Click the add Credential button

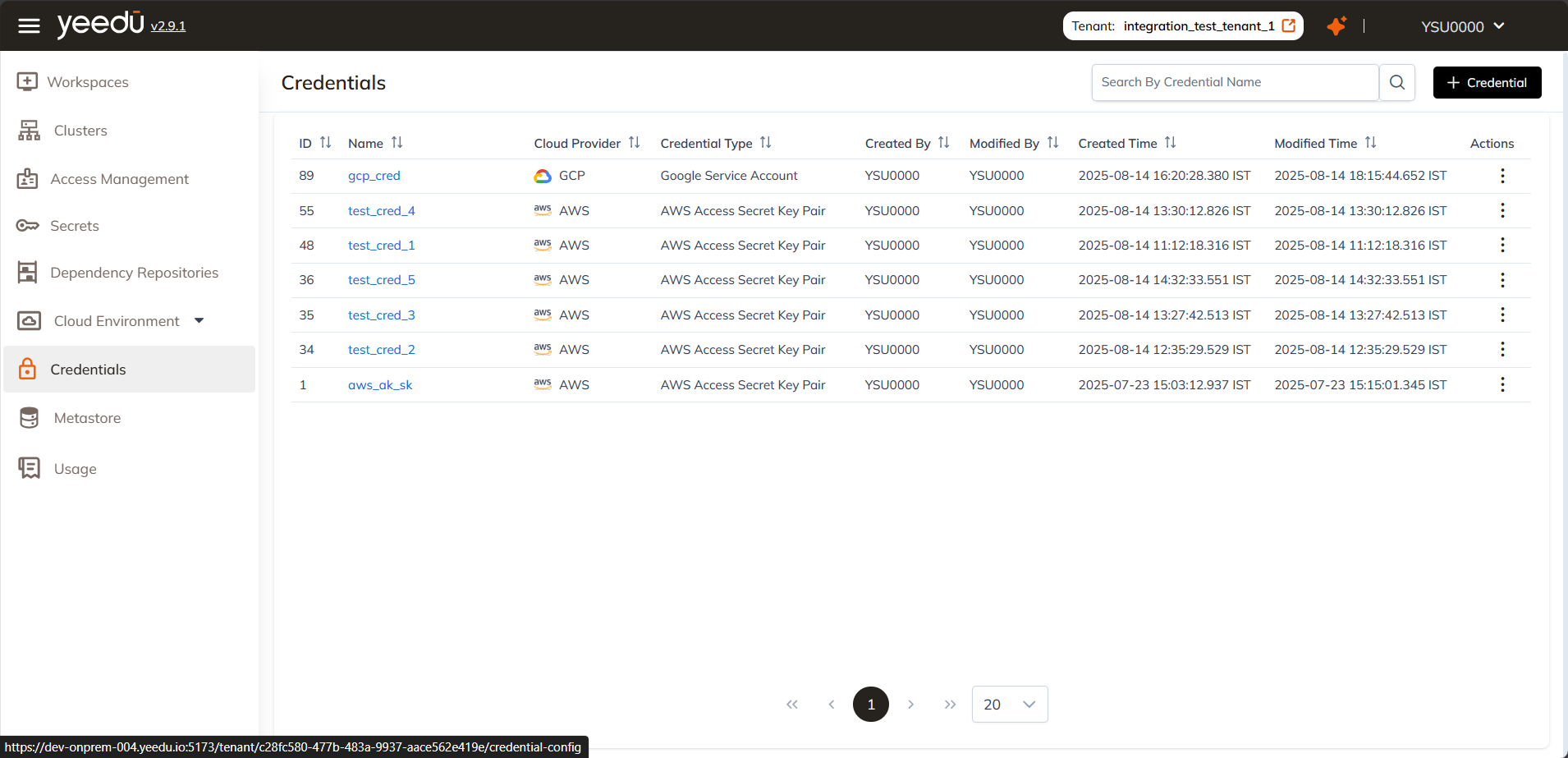(1487, 82)
